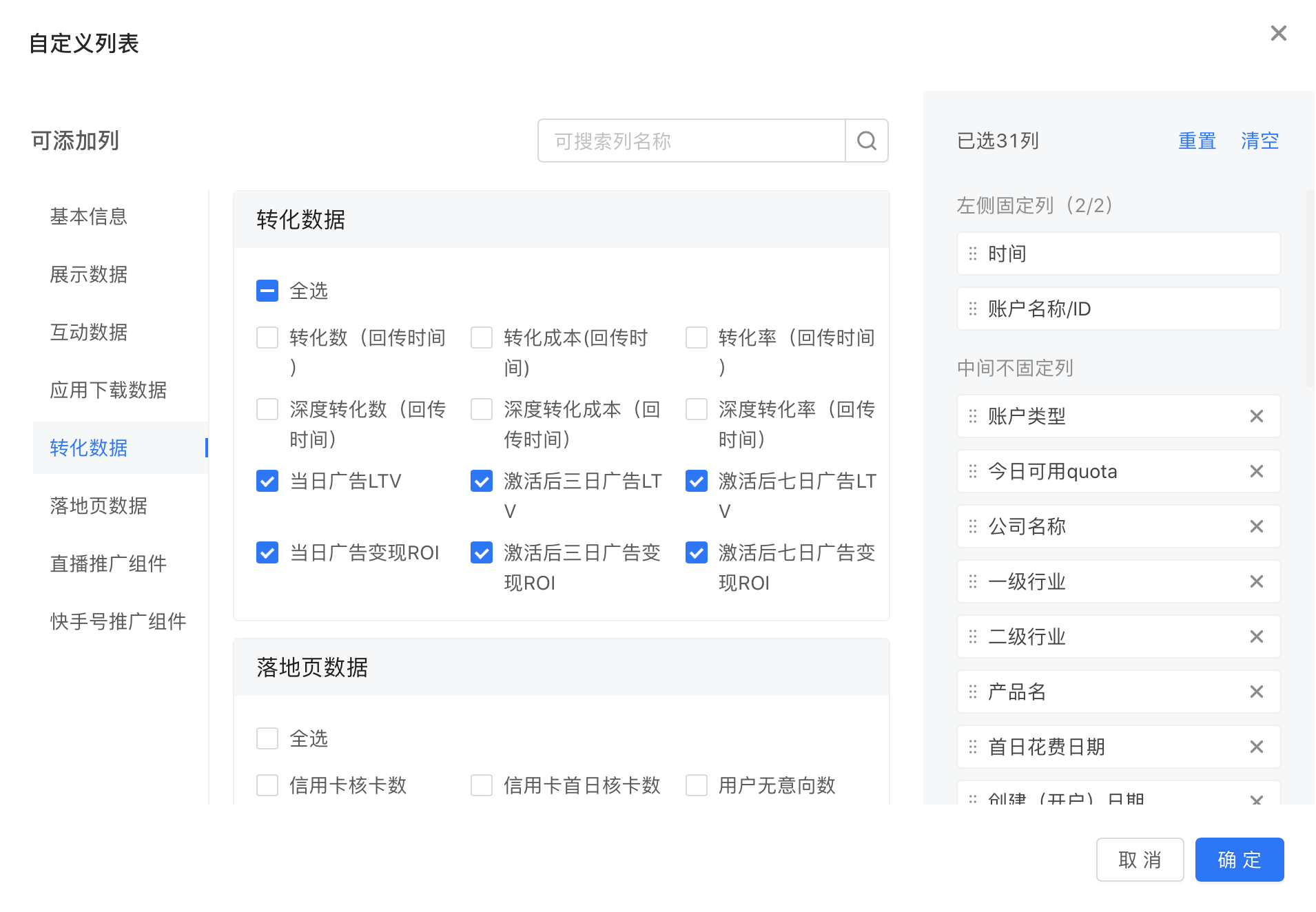1316x912 pixels.
Task: Uncheck 激活后三日广告LTV checkbox
Action: (482, 481)
